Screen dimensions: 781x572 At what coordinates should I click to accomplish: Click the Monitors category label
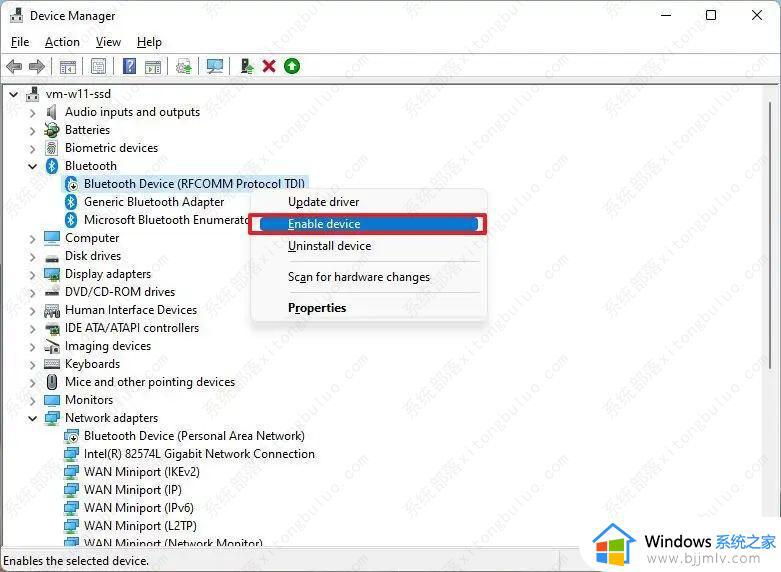coord(89,400)
